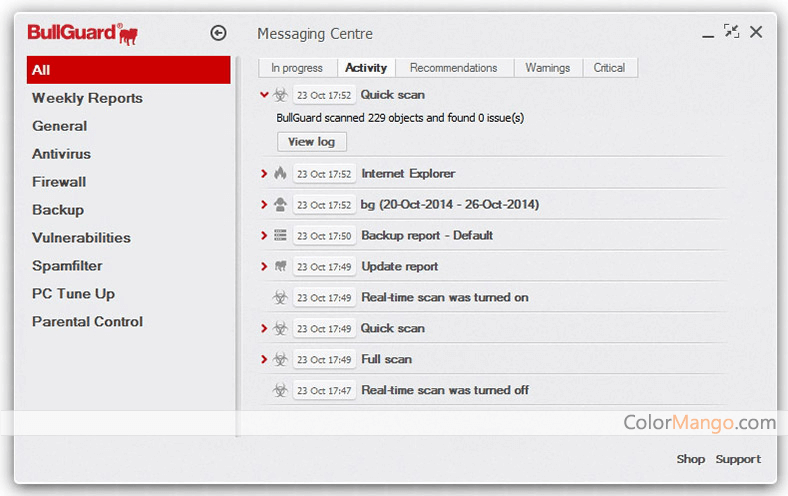Click the back arrow icon beside BullGuard logo
Image resolution: width=788 pixels, height=496 pixels.
(218, 33)
